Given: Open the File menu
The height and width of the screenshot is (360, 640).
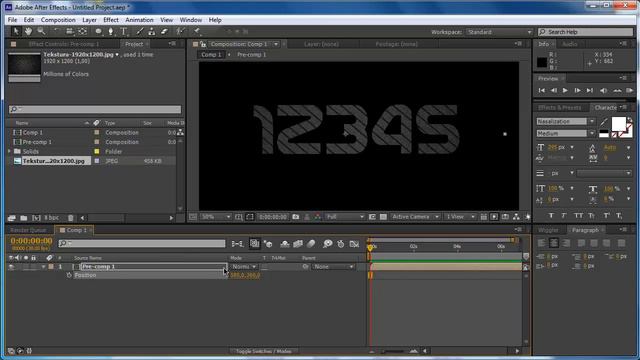Looking at the screenshot, I should tap(13, 20).
